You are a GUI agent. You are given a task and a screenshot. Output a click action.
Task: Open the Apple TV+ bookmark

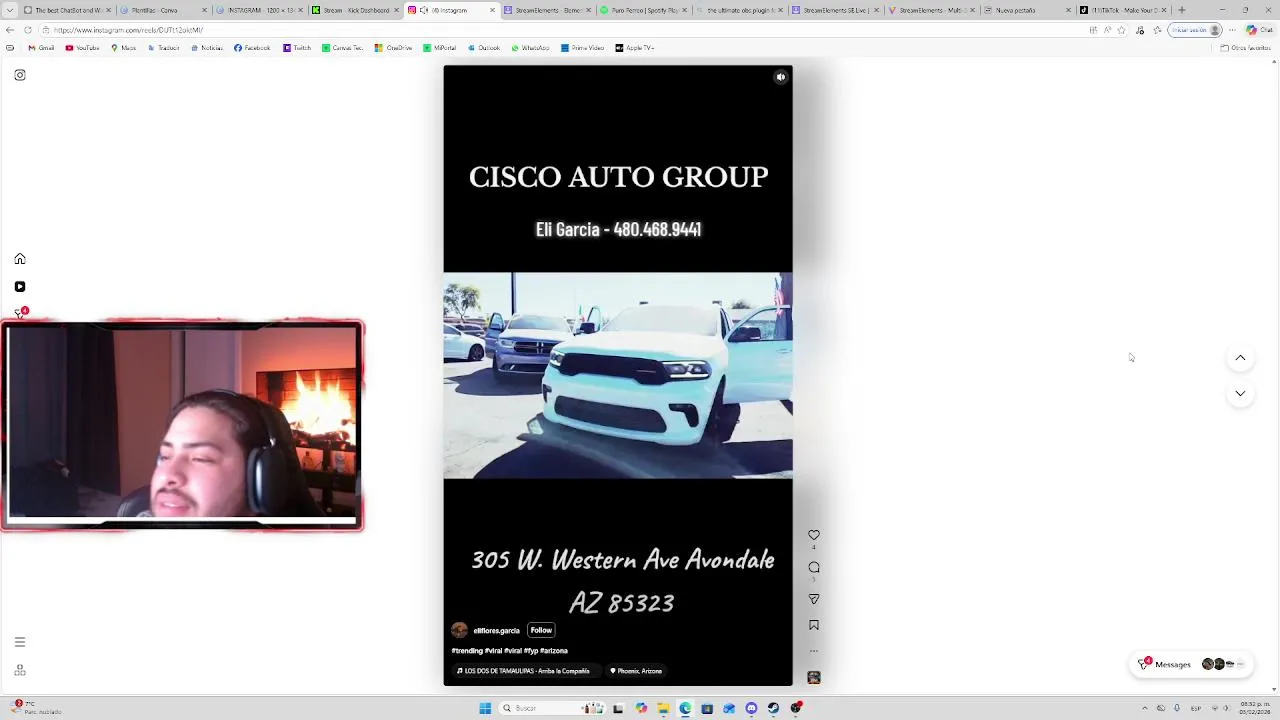point(635,48)
